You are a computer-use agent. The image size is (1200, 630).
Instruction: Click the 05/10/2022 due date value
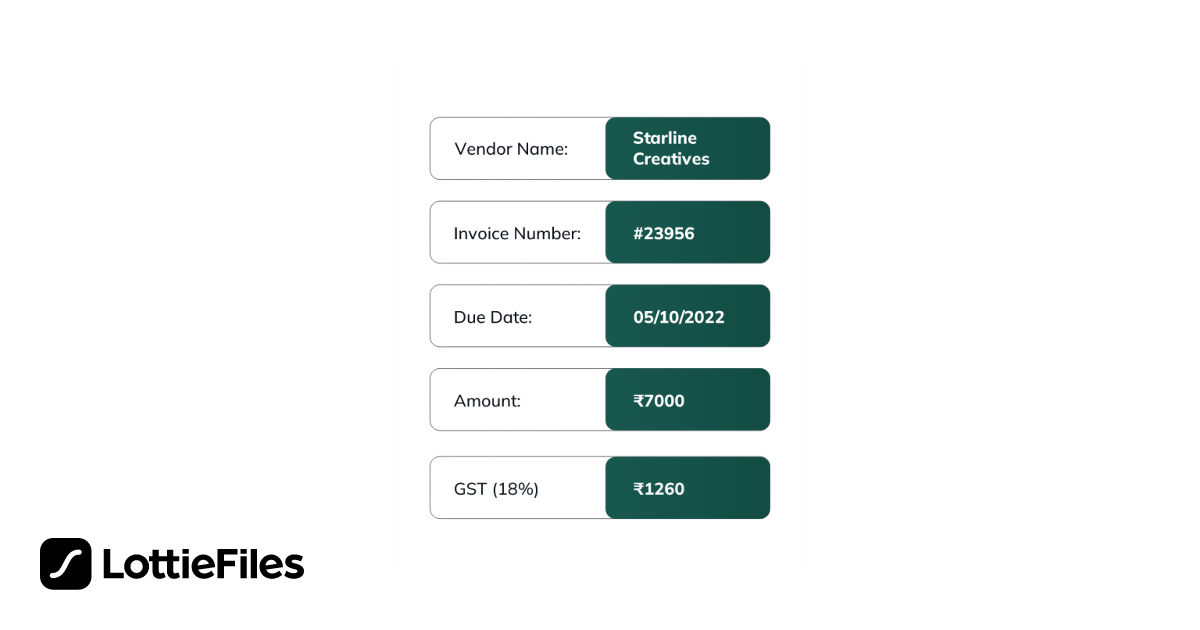click(679, 317)
